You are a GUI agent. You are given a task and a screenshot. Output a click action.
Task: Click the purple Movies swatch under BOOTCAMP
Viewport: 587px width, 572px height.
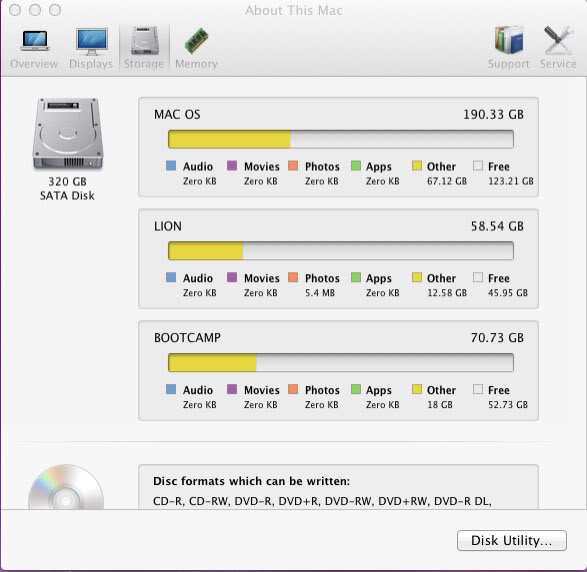[232, 389]
